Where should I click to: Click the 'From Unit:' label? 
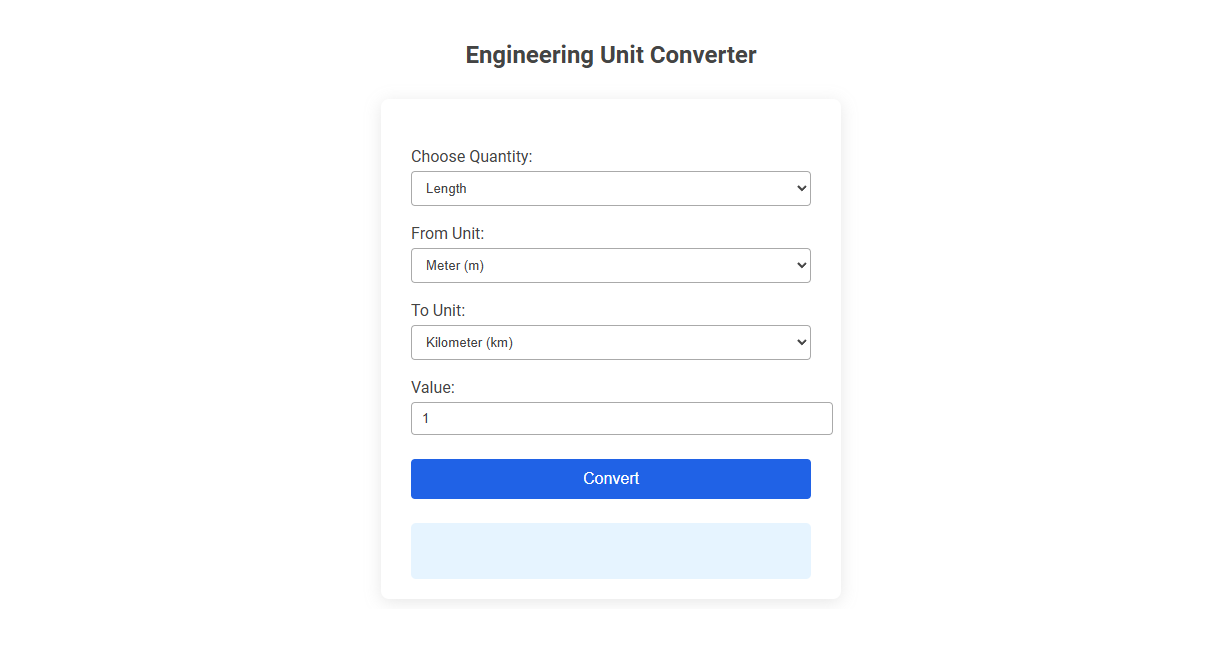coord(447,233)
